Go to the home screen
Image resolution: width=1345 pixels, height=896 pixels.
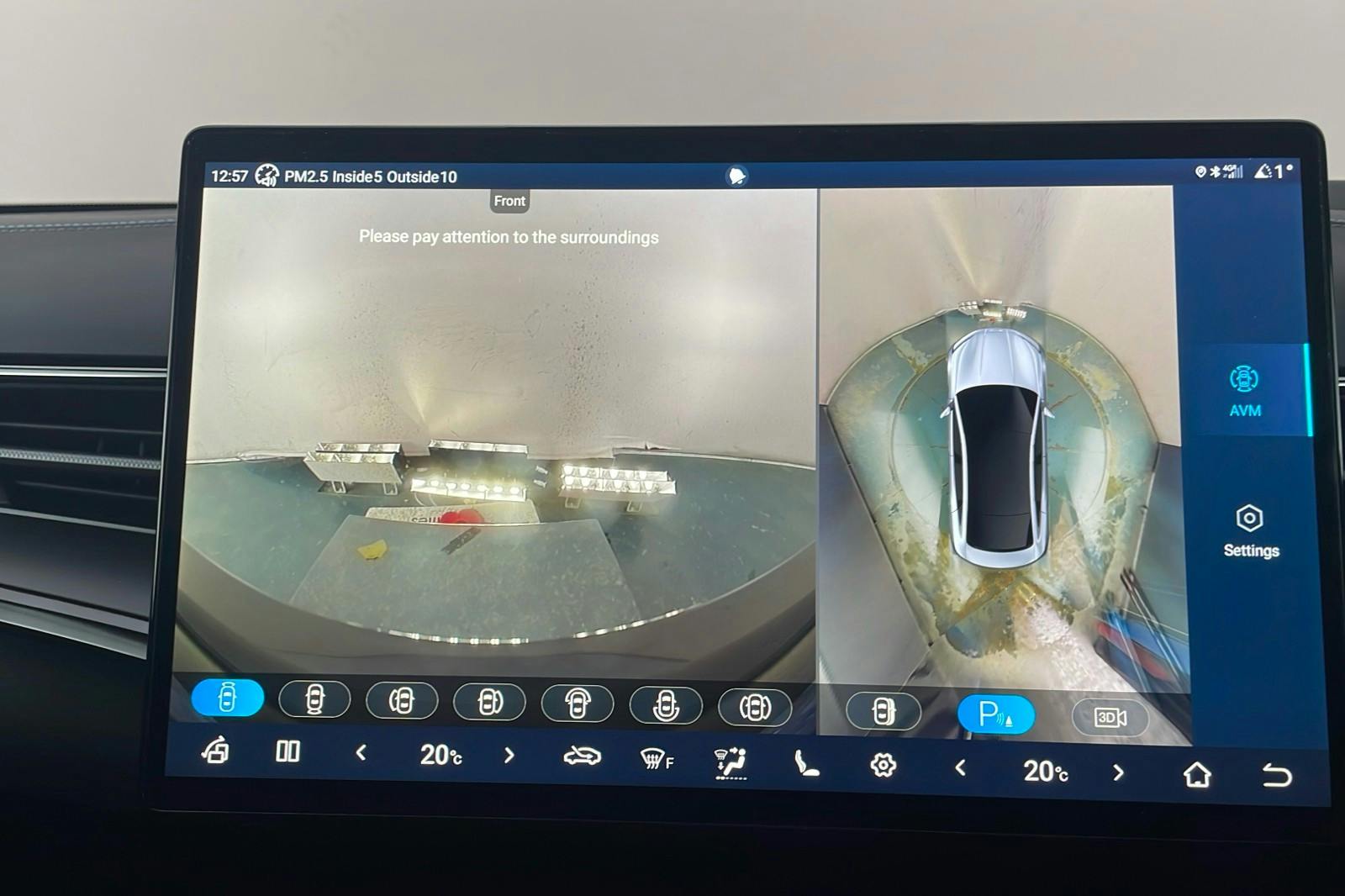(1197, 774)
